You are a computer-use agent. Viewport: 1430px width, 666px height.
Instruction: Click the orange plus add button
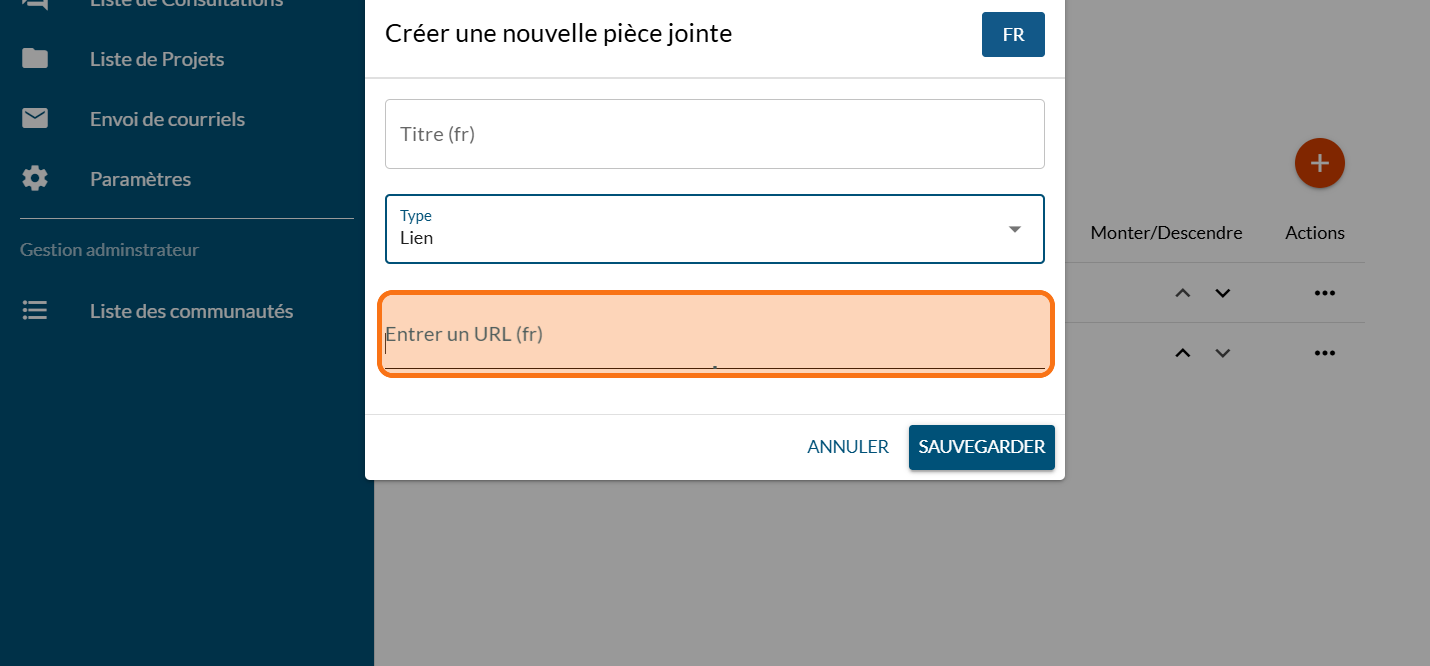pos(1319,163)
